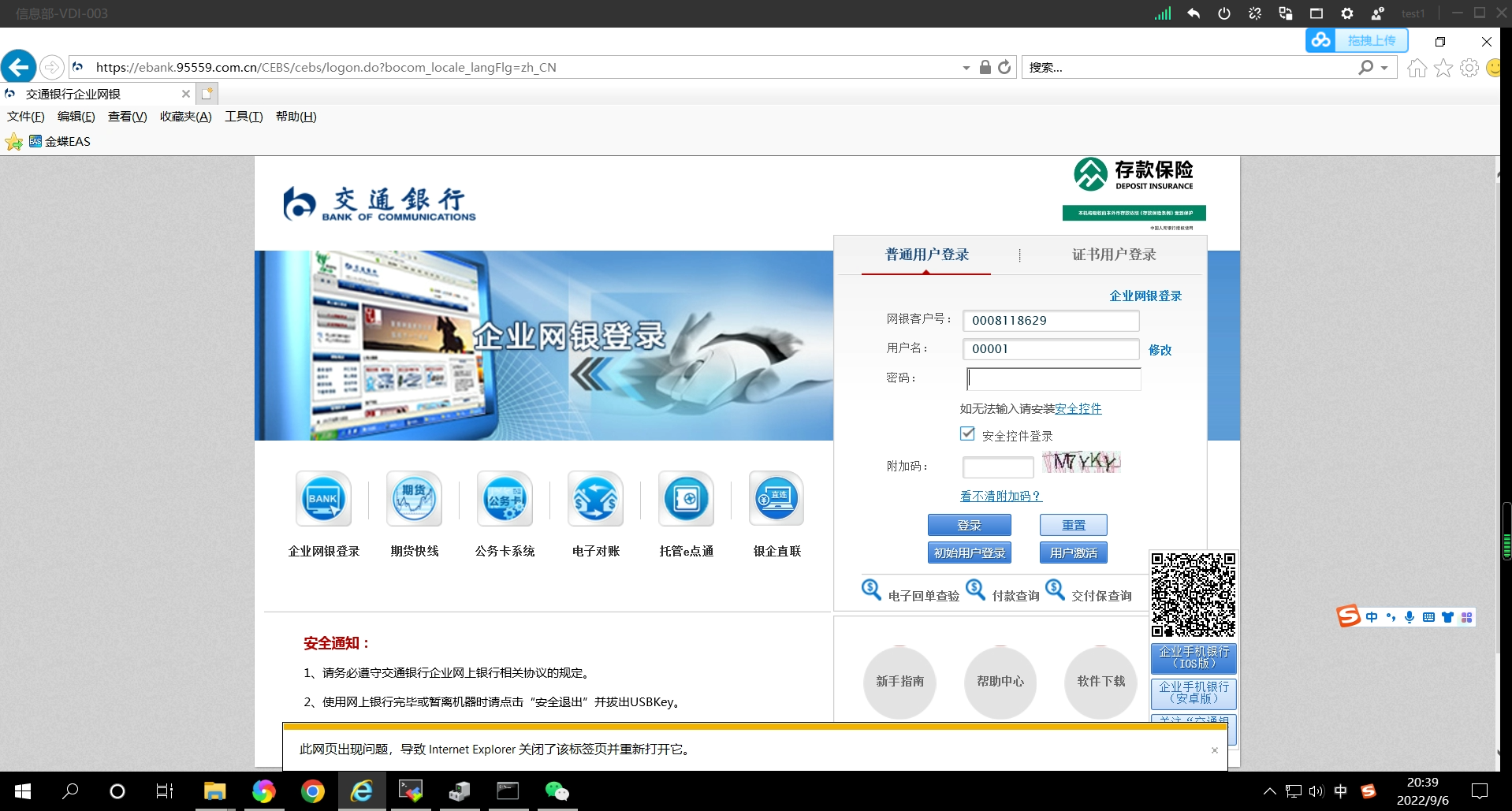
Task: Click the browser forward arrow button
Action: click(52, 67)
